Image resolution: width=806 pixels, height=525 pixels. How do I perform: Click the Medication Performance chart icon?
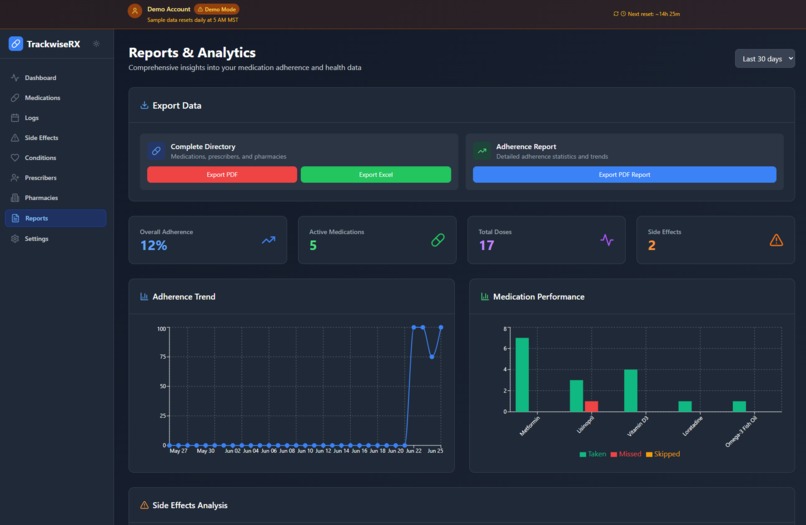point(484,297)
